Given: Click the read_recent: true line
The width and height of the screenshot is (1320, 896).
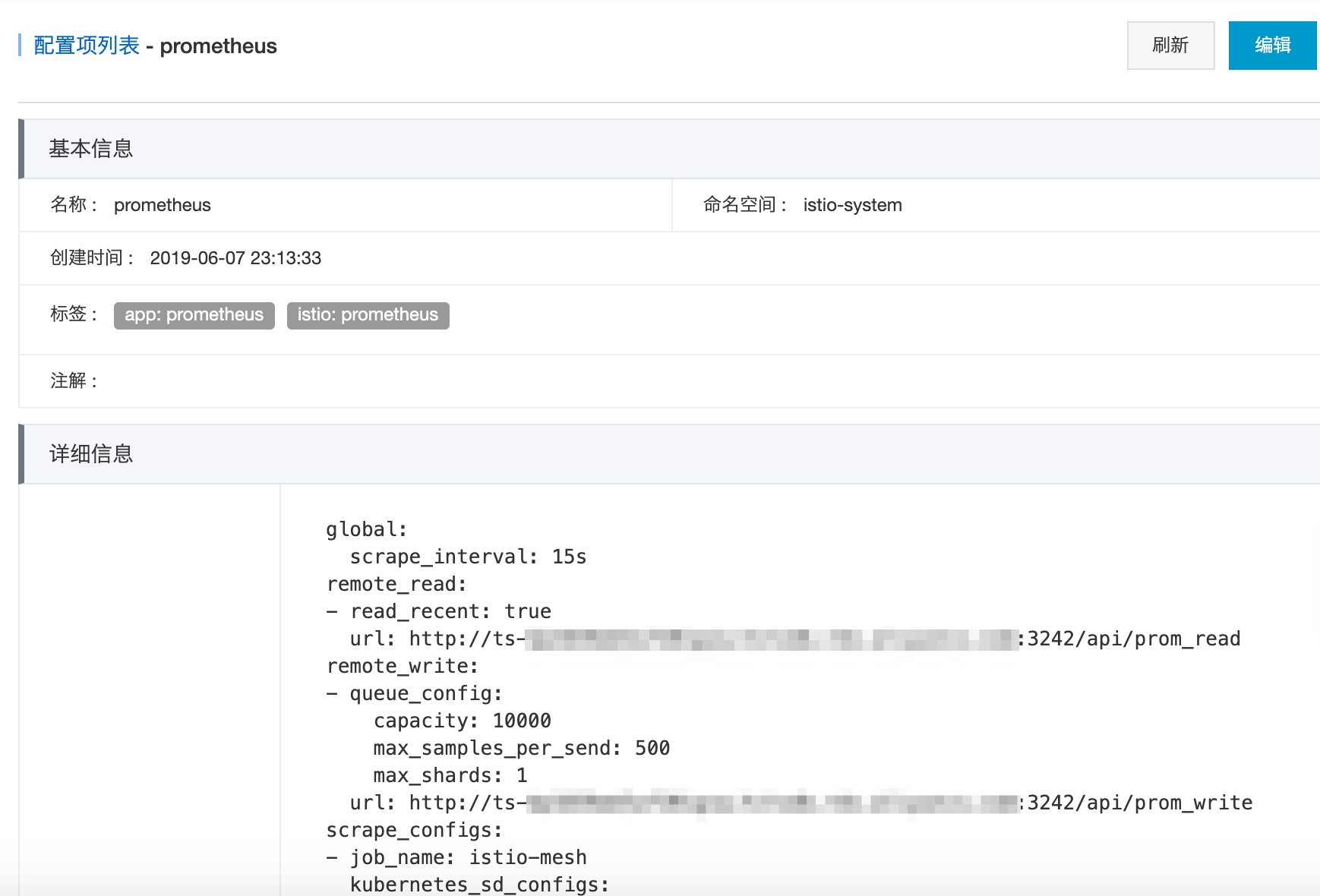Looking at the screenshot, I should click(439, 611).
